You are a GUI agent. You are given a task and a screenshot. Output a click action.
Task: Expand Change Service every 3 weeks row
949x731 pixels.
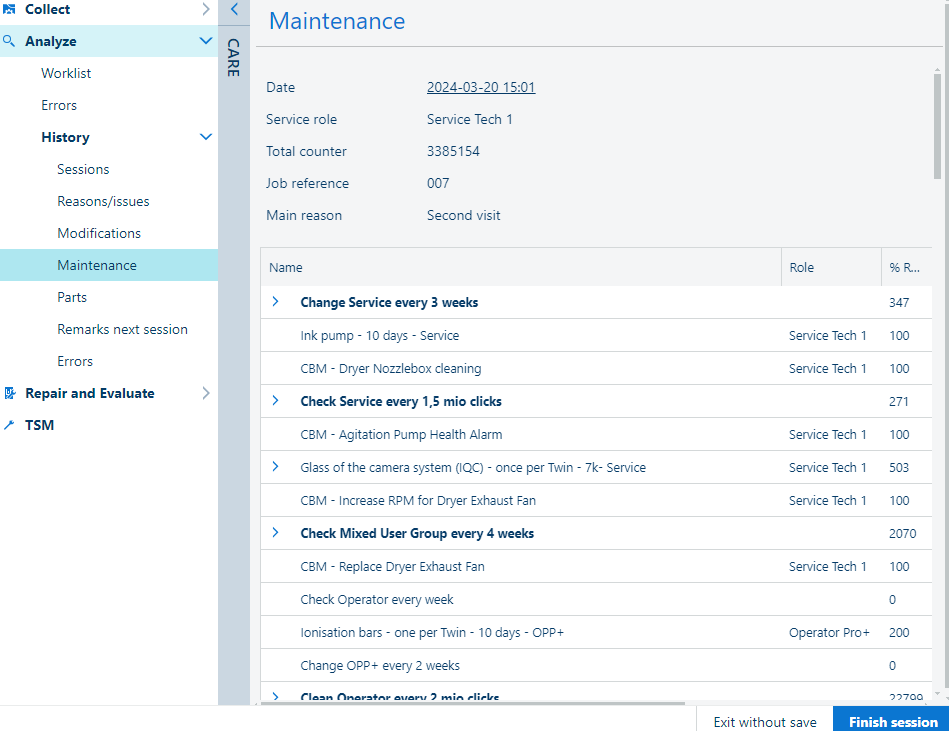click(x=276, y=302)
